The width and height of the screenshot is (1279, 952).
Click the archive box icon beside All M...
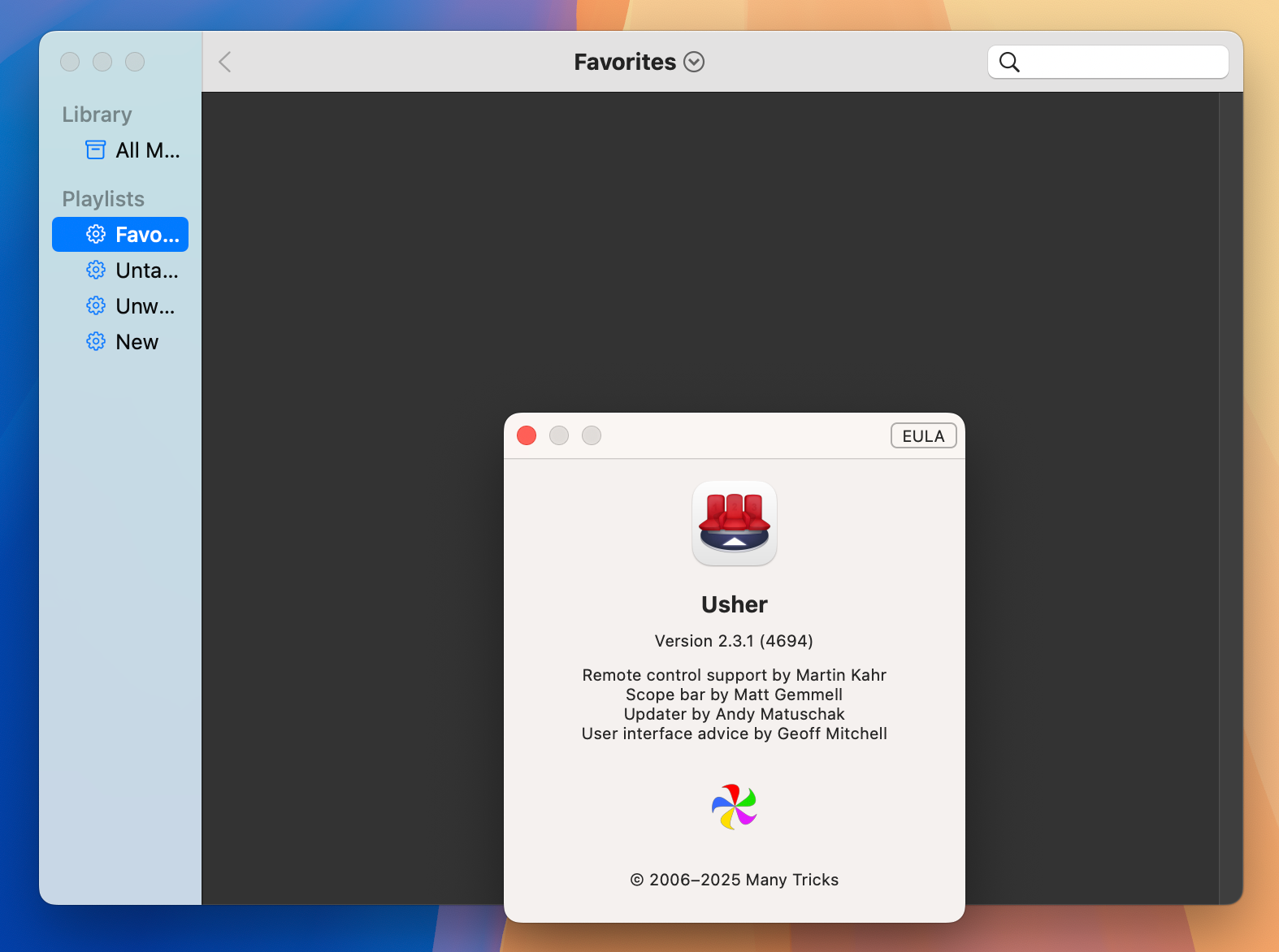coord(96,150)
